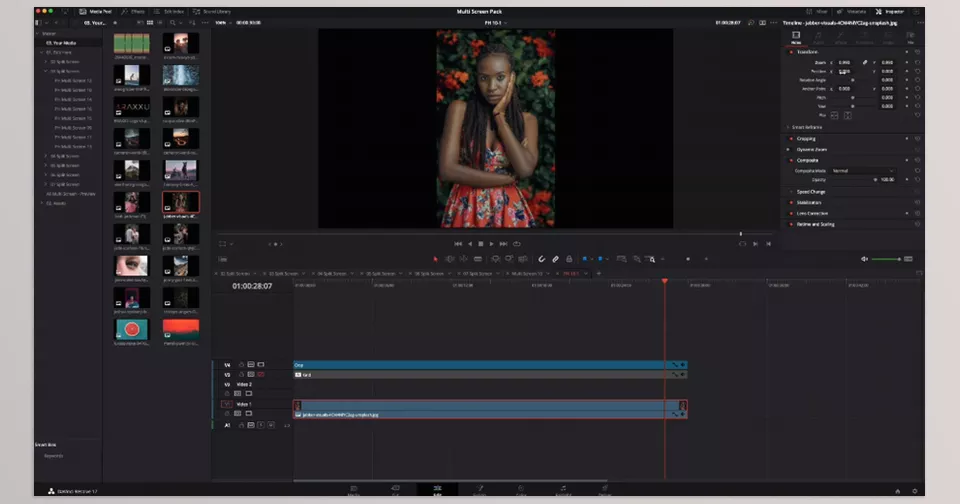Switch to Video tab in Inspector
Image resolution: width=960 pixels, height=504 pixels.
pyautogui.click(x=796, y=37)
